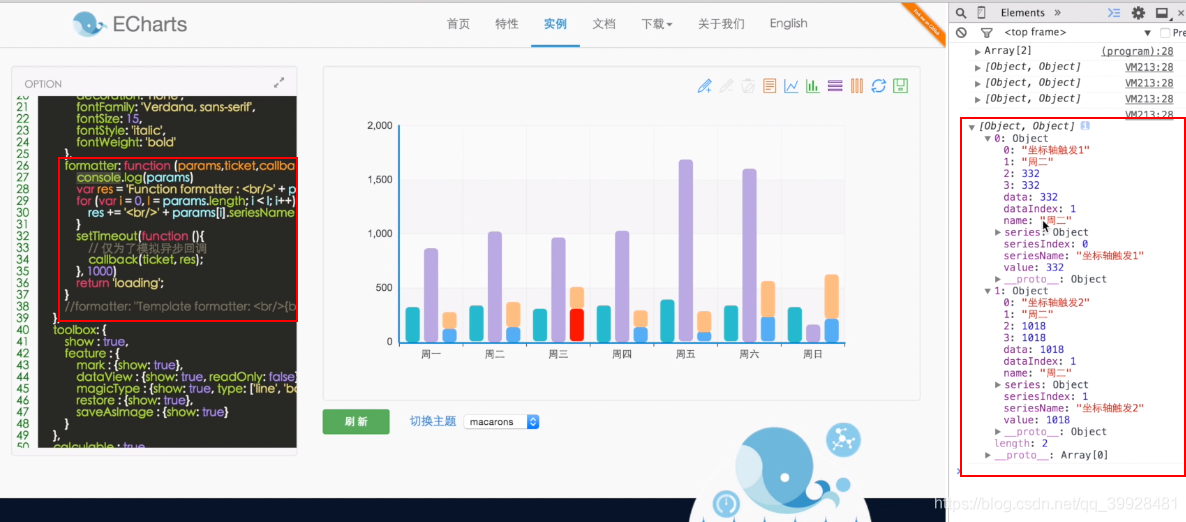Open the chart data view icon

tap(769, 85)
